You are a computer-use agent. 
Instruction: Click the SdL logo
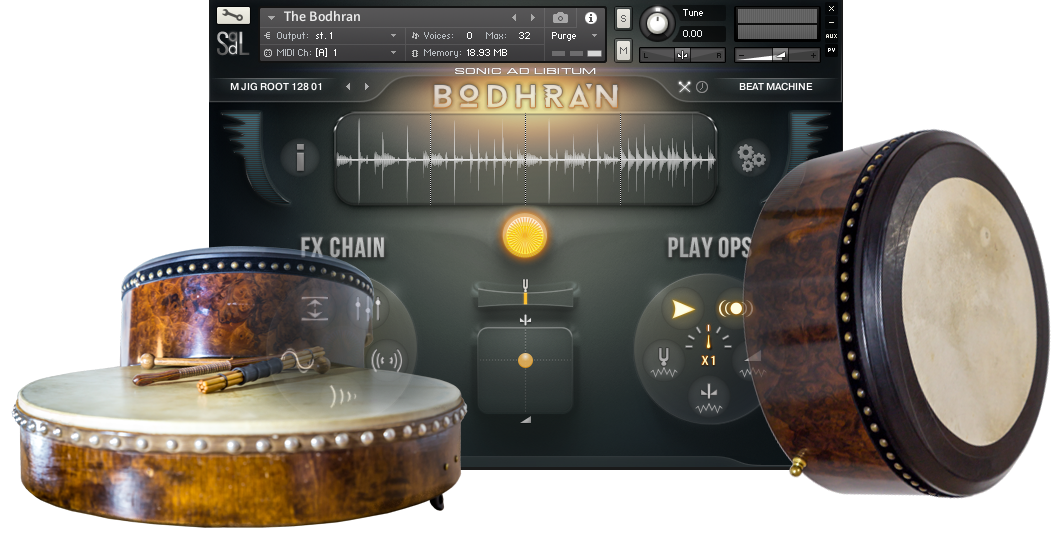click(233, 43)
